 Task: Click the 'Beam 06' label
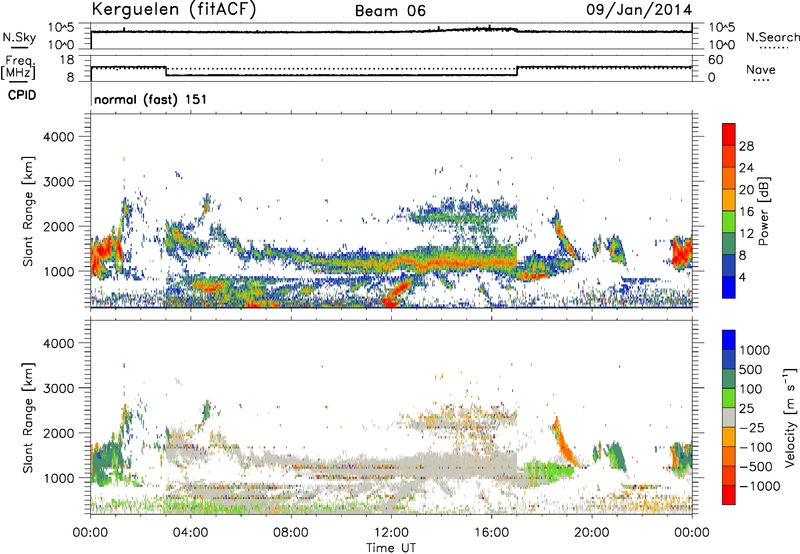tap(390, 11)
